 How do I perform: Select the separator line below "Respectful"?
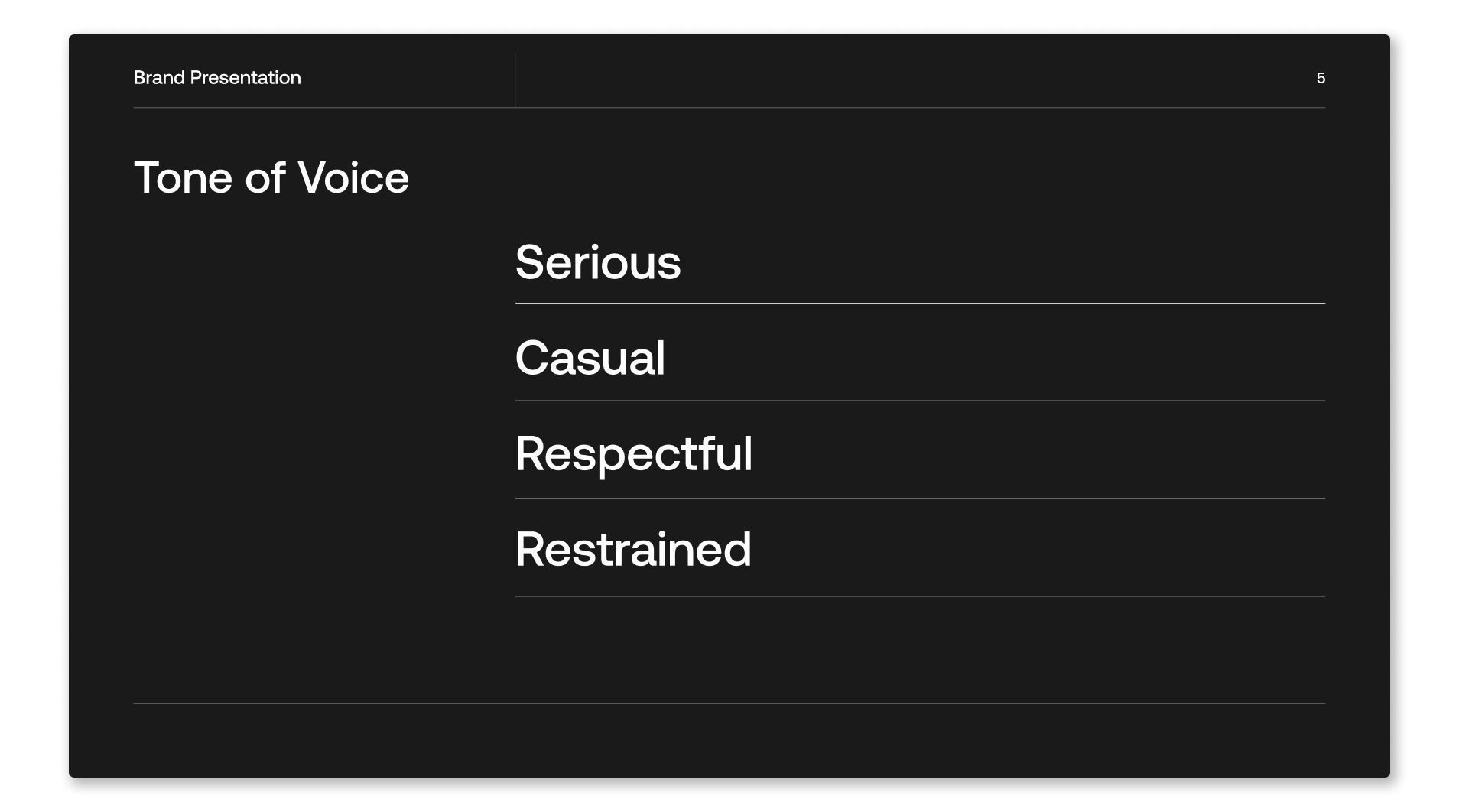920,499
